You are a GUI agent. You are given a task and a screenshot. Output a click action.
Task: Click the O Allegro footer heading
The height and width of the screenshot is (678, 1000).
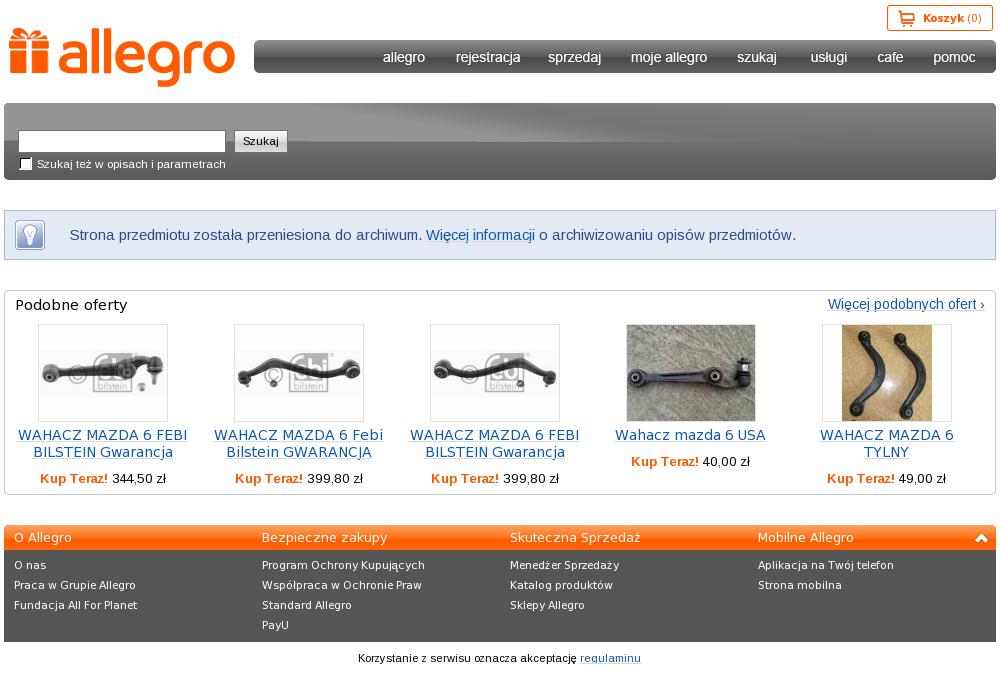(43, 538)
